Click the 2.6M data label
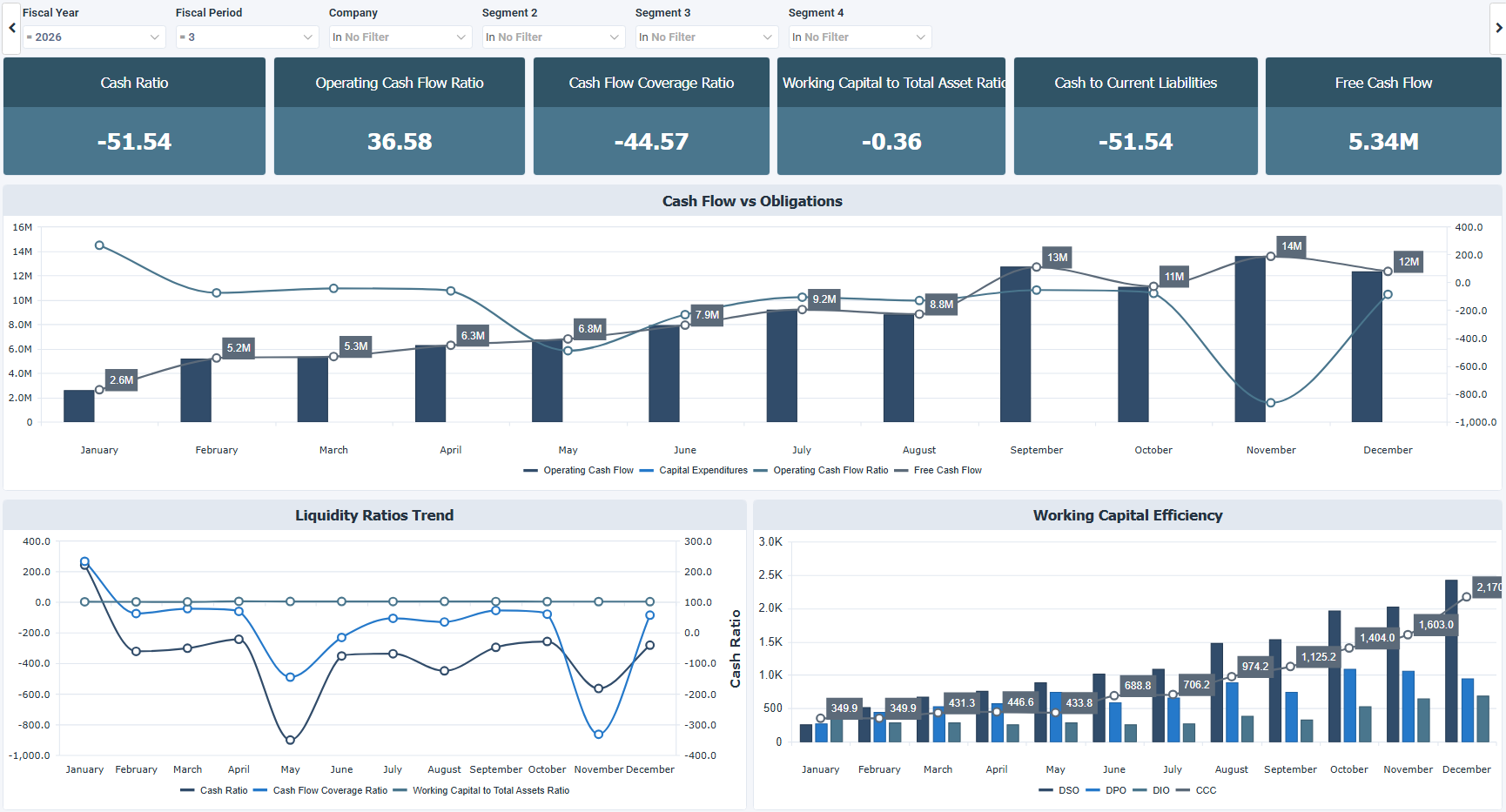 click(122, 380)
